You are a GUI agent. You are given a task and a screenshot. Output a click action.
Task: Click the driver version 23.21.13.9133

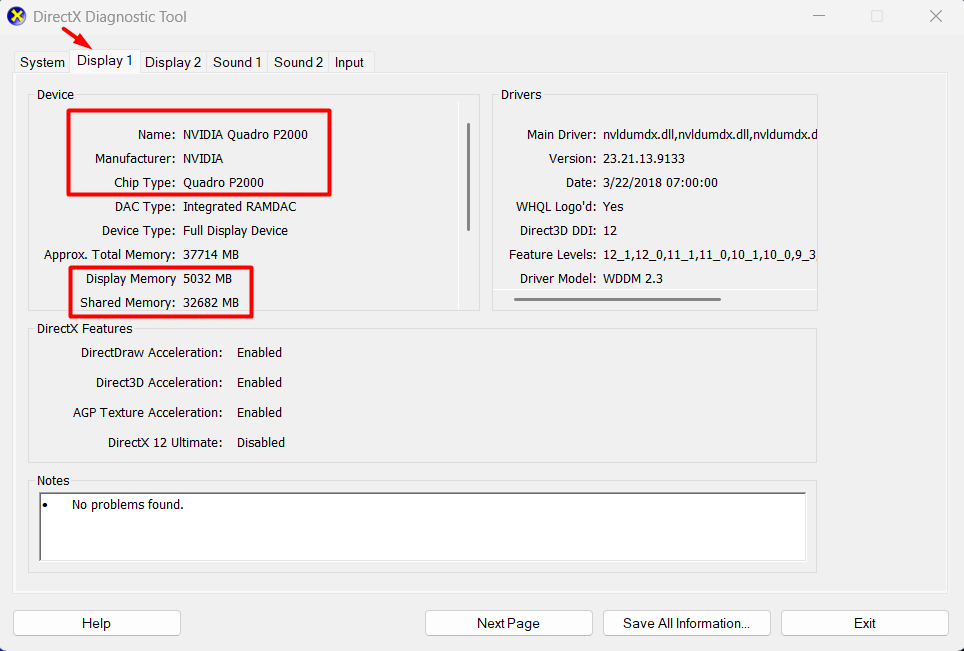pyautogui.click(x=644, y=159)
